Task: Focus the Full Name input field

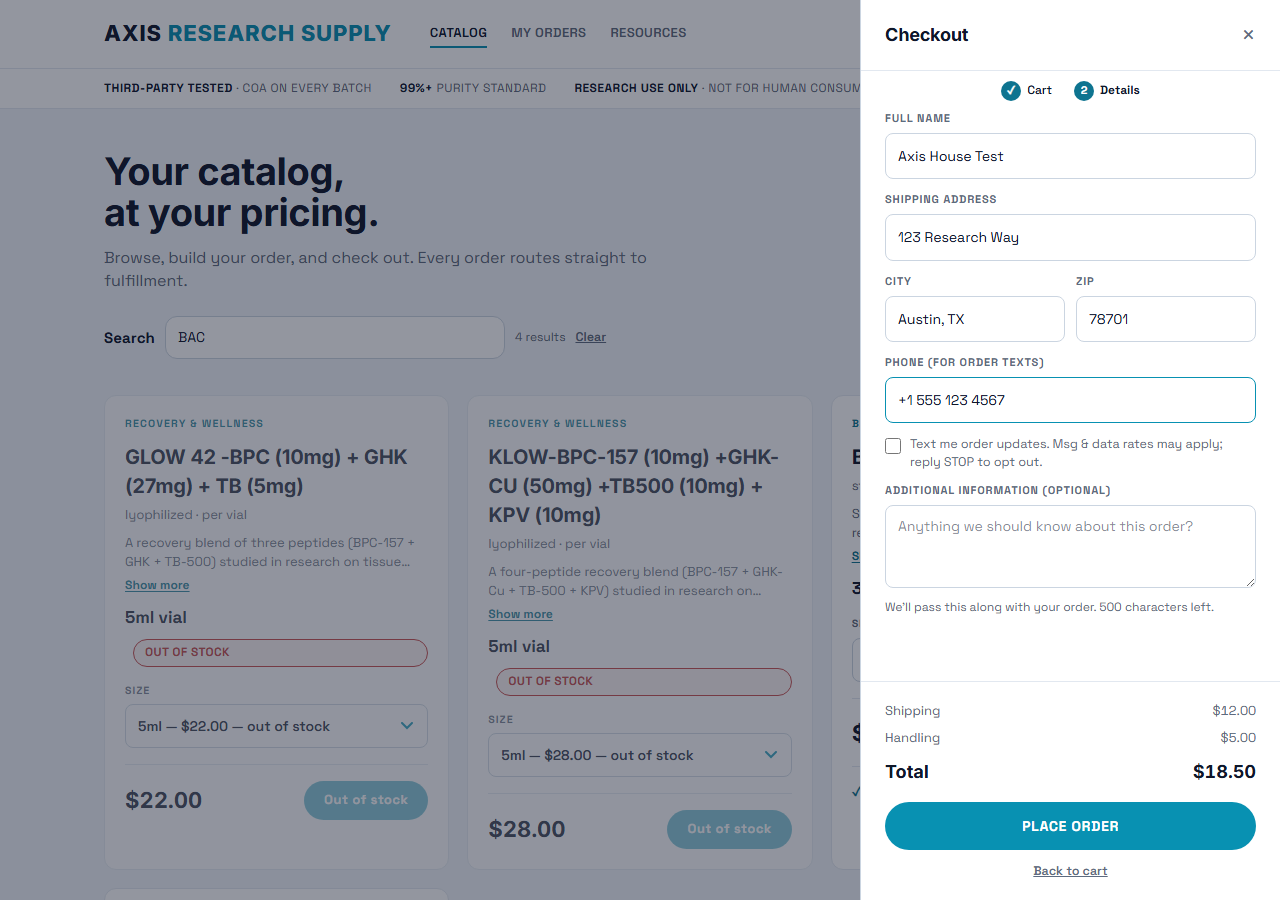Action: pyautogui.click(x=1070, y=156)
